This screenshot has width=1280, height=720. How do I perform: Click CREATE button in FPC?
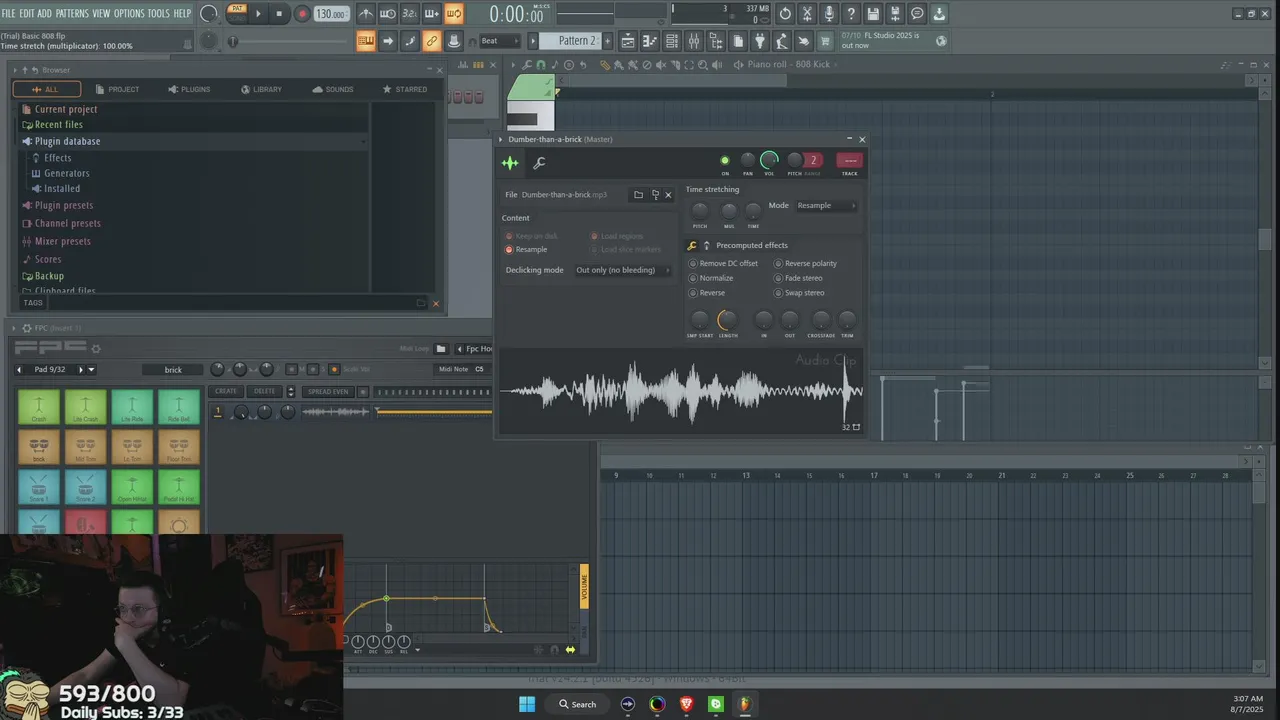point(226,391)
